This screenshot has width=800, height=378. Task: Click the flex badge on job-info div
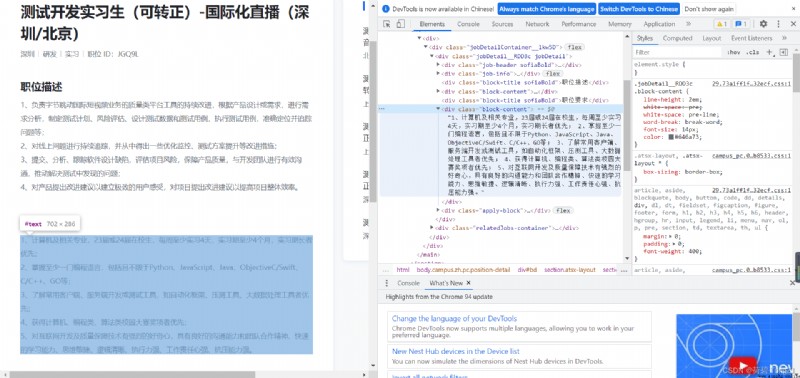point(553,74)
